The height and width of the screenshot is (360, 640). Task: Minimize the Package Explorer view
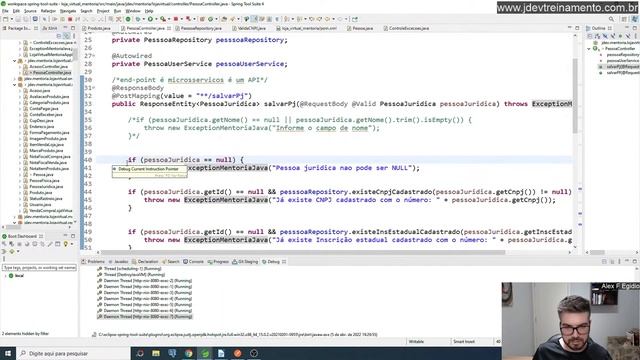pyautogui.click(x=66, y=28)
